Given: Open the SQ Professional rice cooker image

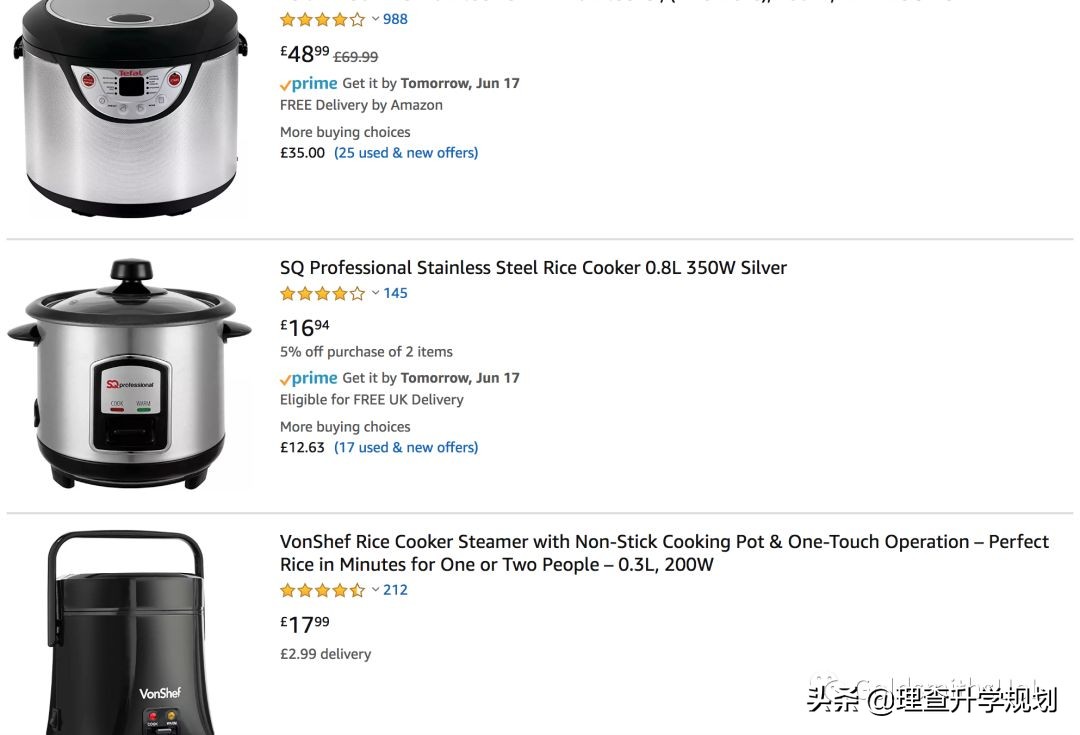Looking at the screenshot, I should pos(130,375).
